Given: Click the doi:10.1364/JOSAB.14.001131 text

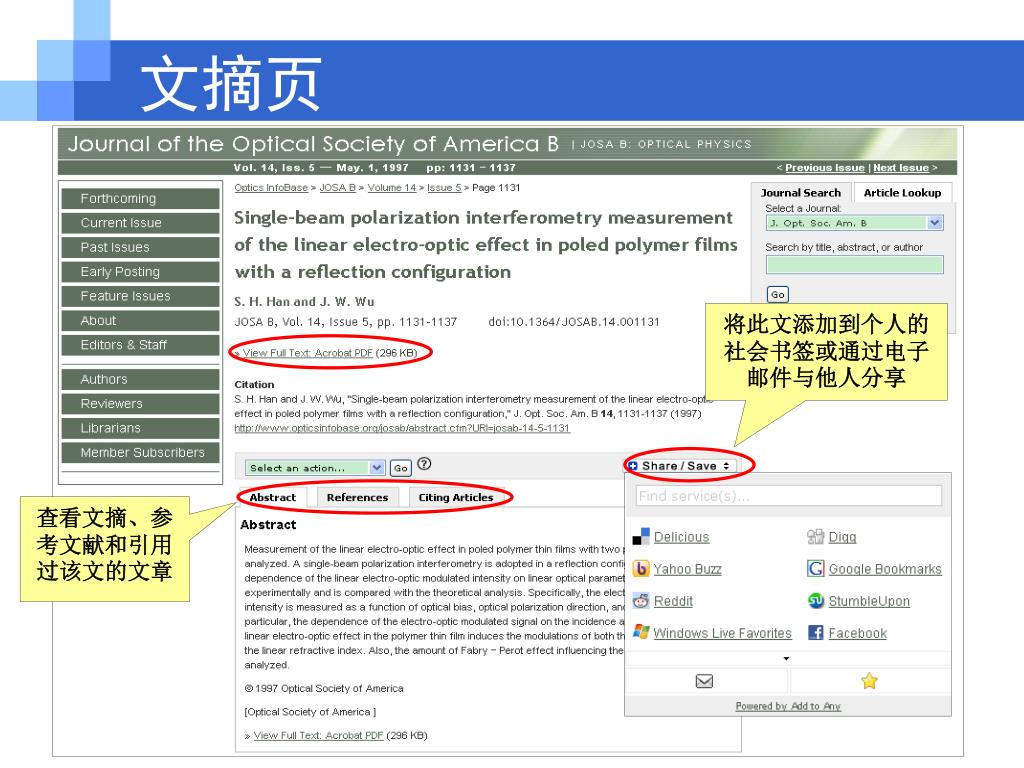Looking at the screenshot, I should pyautogui.click(x=574, y=321).
